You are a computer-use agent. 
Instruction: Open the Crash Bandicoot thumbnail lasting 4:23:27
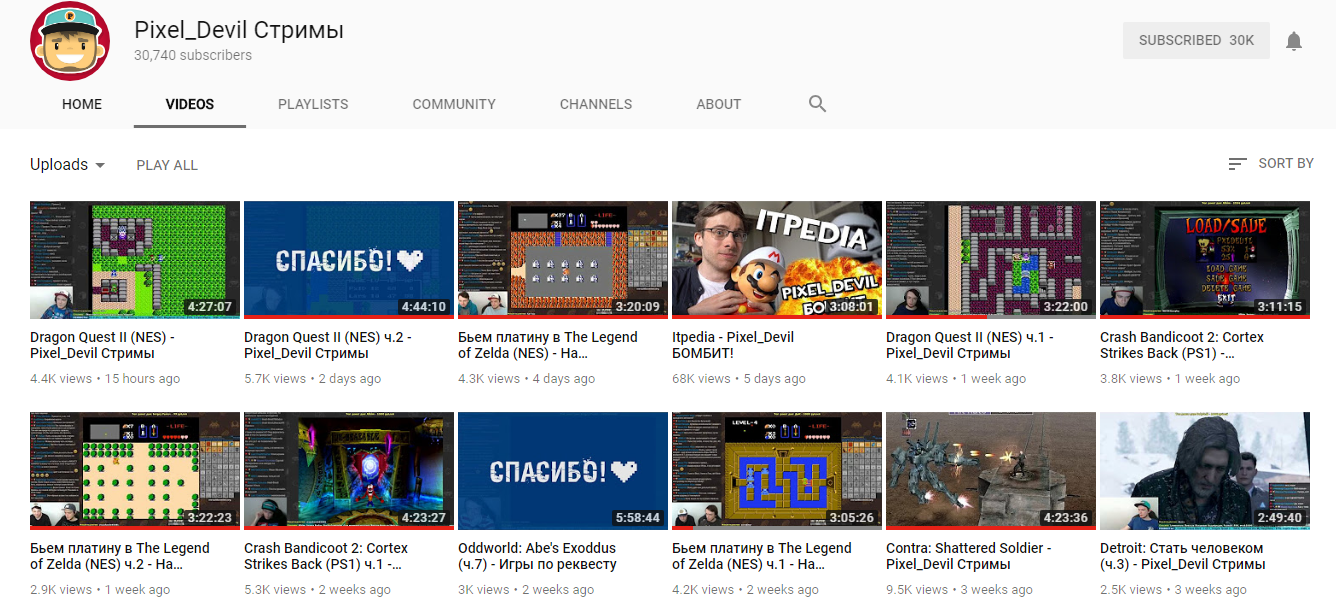tap(349, 471)
